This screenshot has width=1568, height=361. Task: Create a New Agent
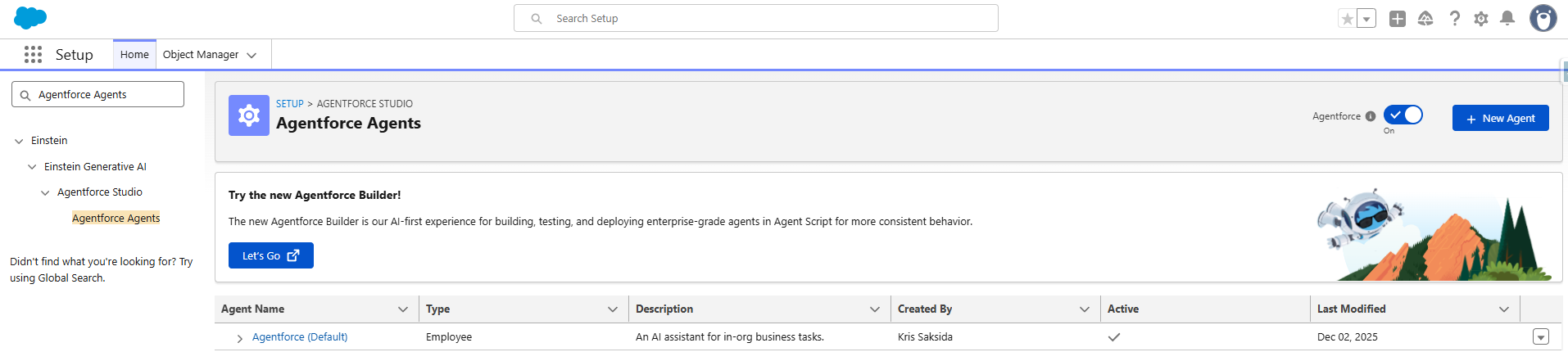(1501, 118)
